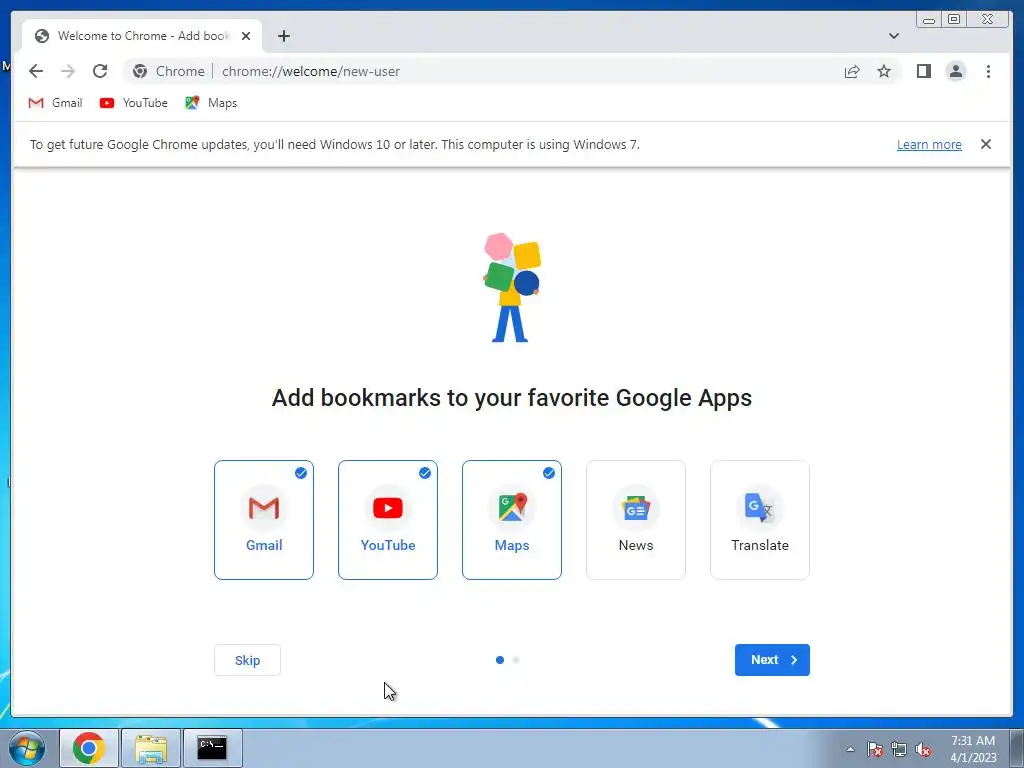Restore down the Chrome window
Image resolution: width=1024 pixels, height=768 pixels.
coord(954,19)
